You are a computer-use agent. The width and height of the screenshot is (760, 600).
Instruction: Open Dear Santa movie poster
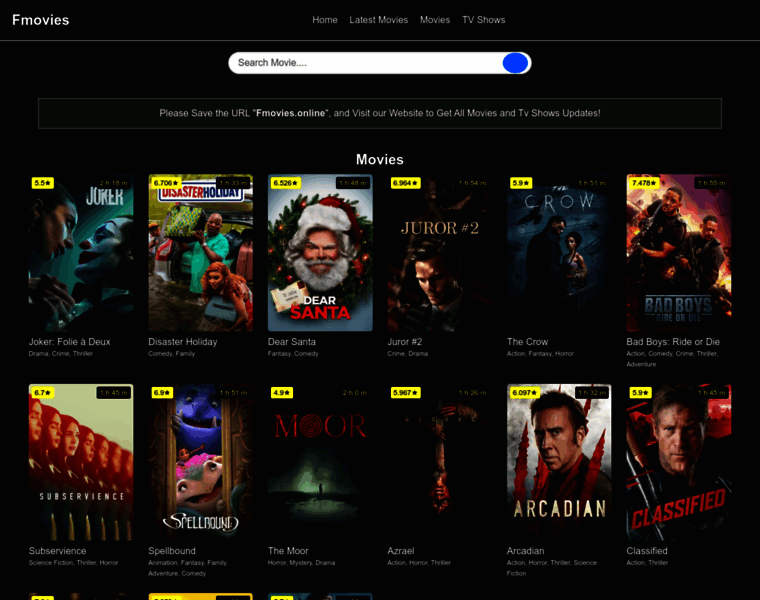320,253
